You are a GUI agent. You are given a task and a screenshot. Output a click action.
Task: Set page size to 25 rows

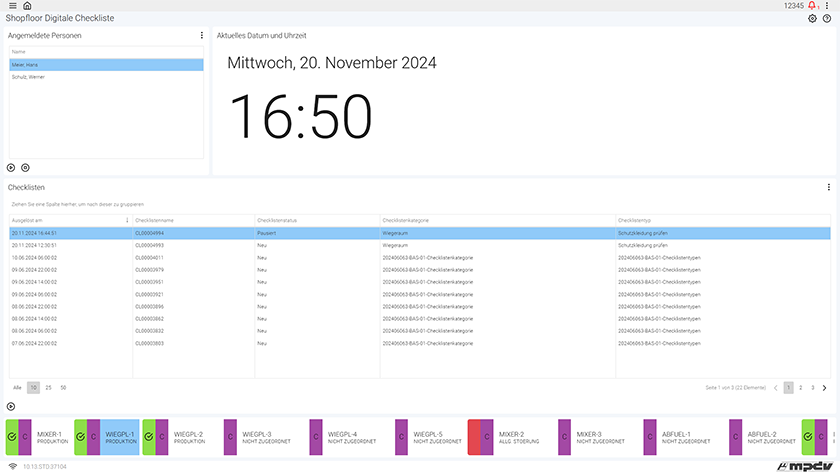coord(48,387)
